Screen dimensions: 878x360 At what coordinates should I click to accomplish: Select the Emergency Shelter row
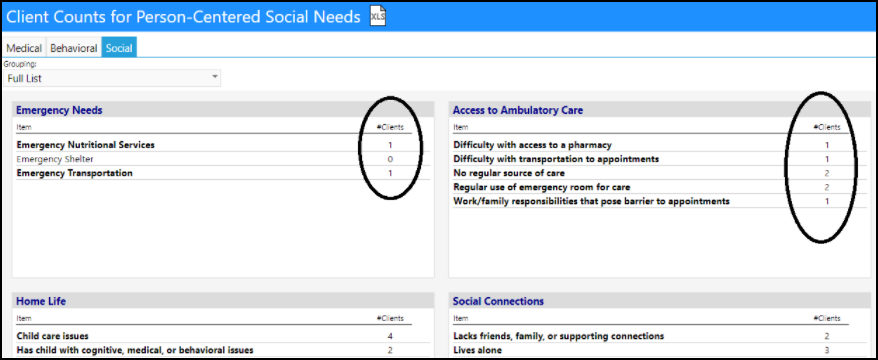223,159
